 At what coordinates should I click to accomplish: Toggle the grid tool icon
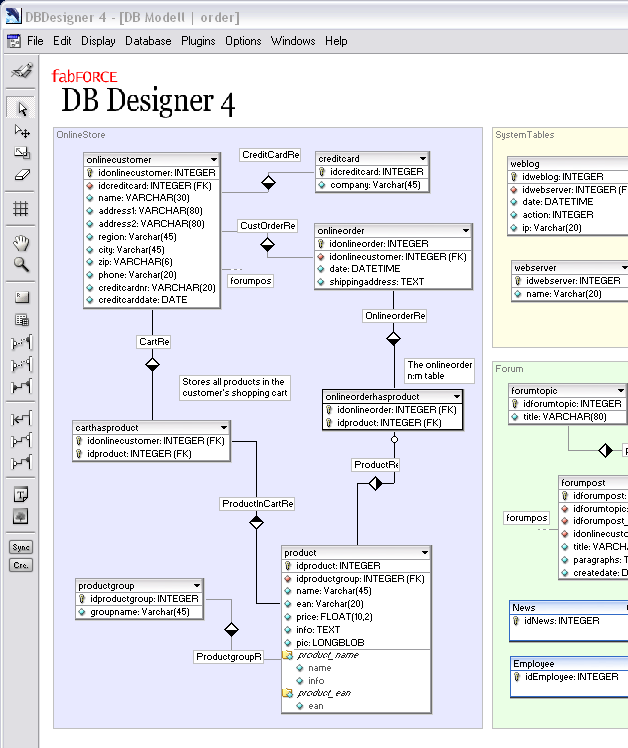coord(21,208)
